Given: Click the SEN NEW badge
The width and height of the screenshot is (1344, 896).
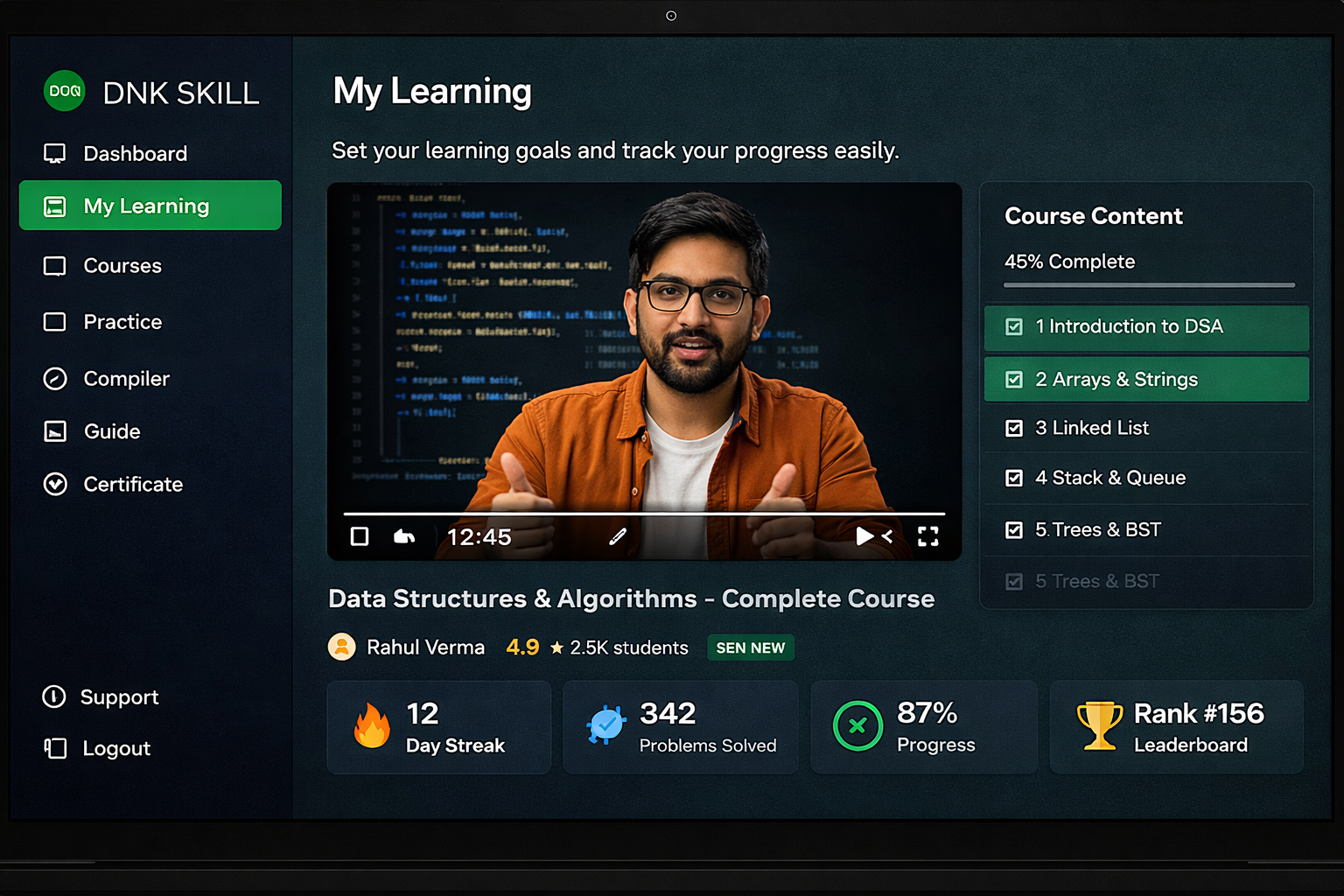Looking at the screenshot, I should pos(750,647).
